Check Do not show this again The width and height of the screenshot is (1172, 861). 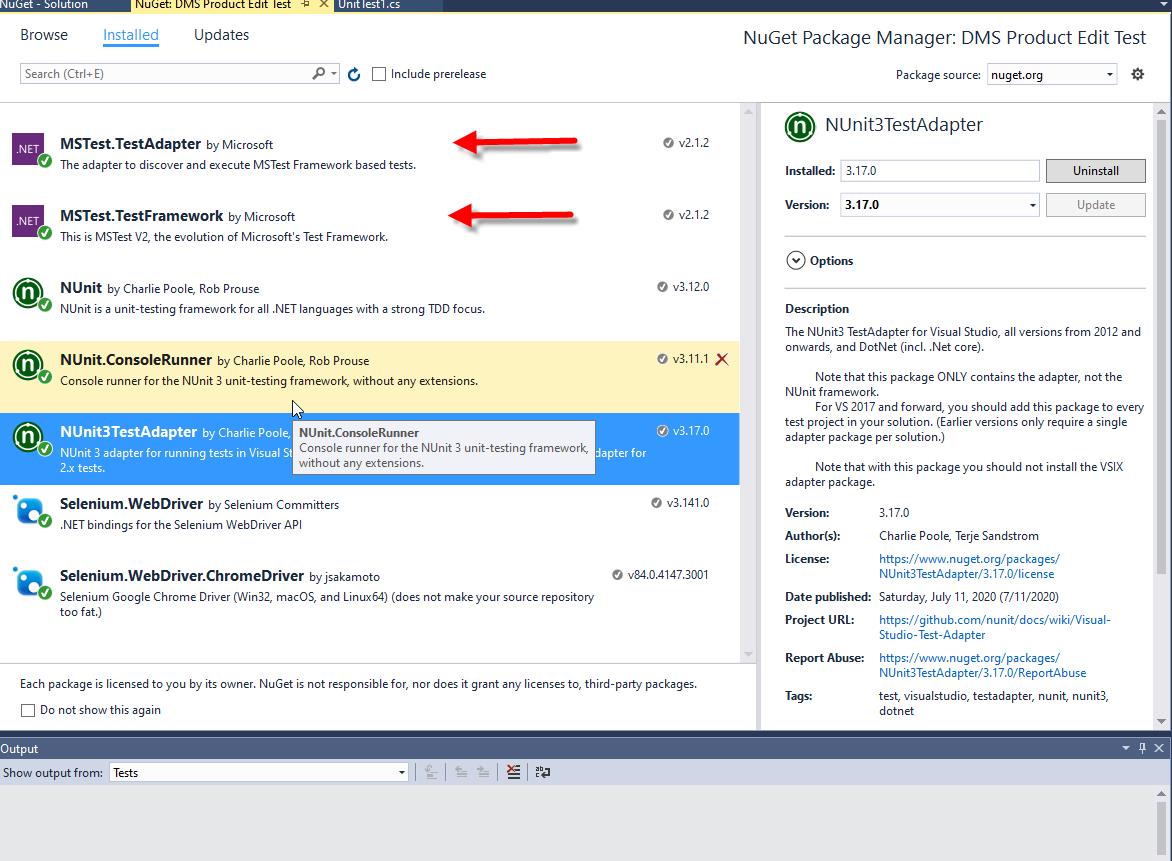[x=28, y=710]
